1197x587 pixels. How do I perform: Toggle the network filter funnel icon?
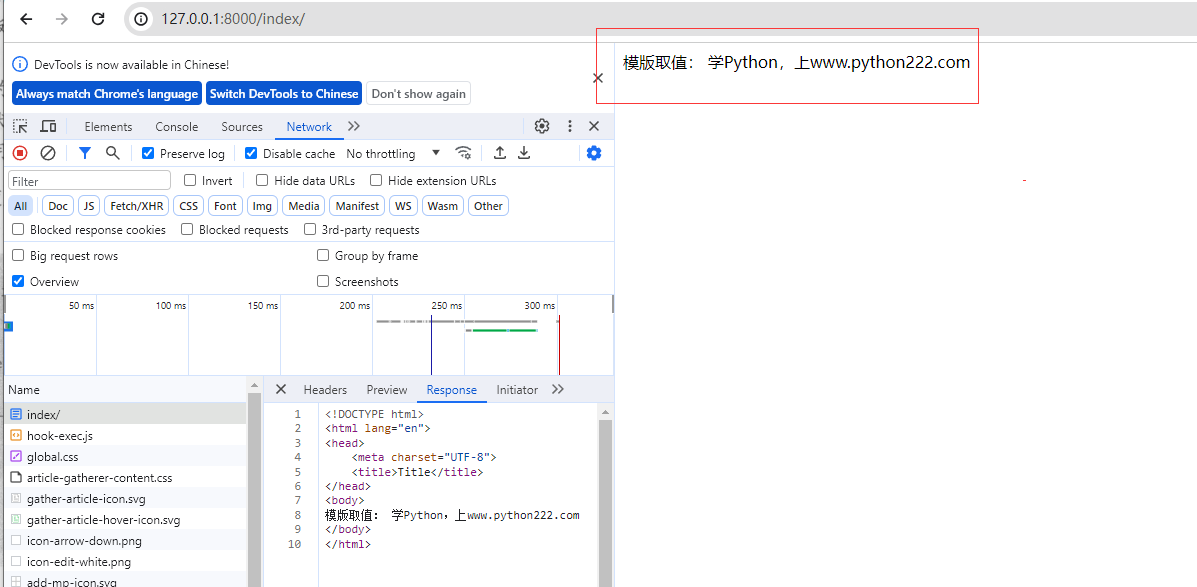[x=85, y=153]
